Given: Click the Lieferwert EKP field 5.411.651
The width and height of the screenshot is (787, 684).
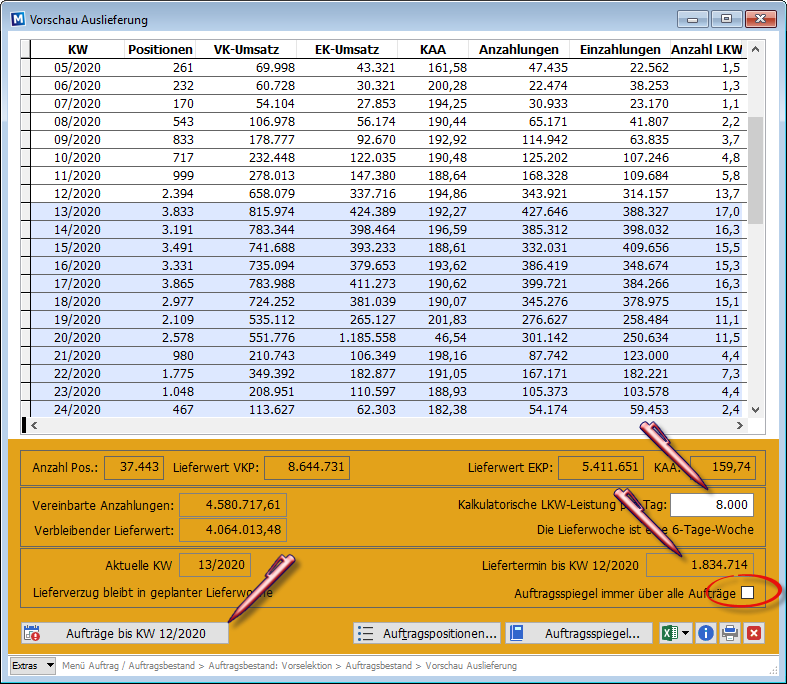Looking at the screenshot, I should click(x=601, y=467).
